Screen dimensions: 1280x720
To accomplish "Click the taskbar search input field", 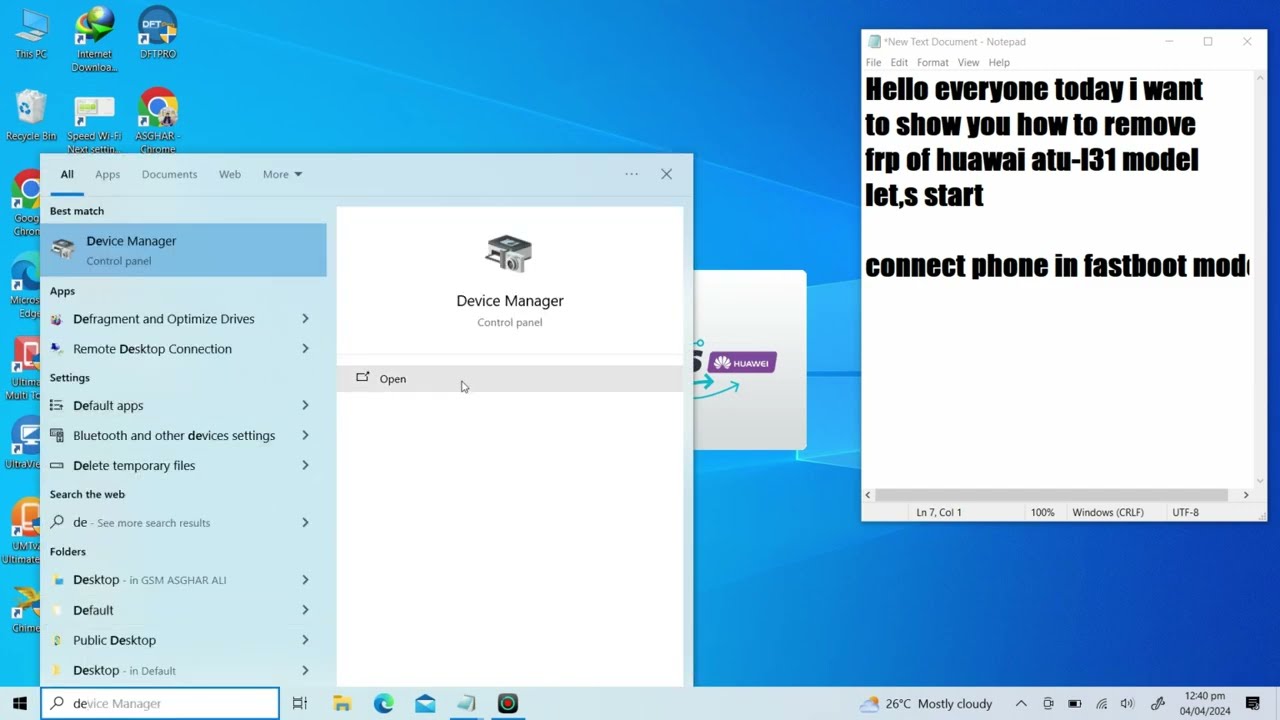I will tap(160, 704).
